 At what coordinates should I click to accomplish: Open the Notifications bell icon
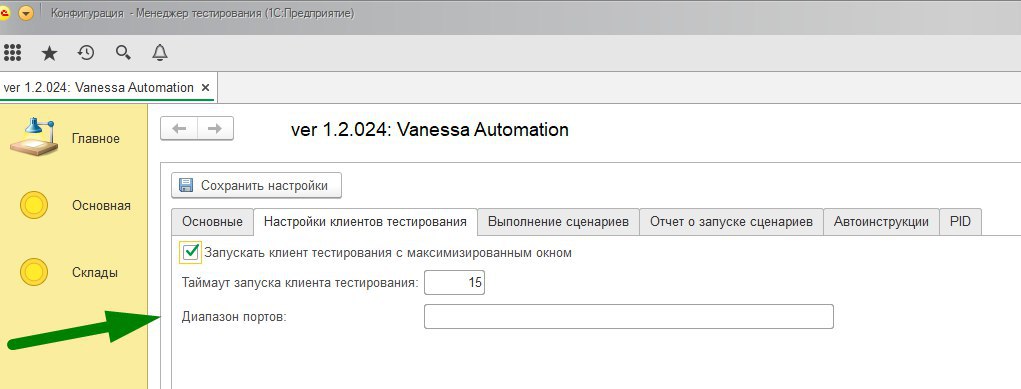click(x=160, y=53)
